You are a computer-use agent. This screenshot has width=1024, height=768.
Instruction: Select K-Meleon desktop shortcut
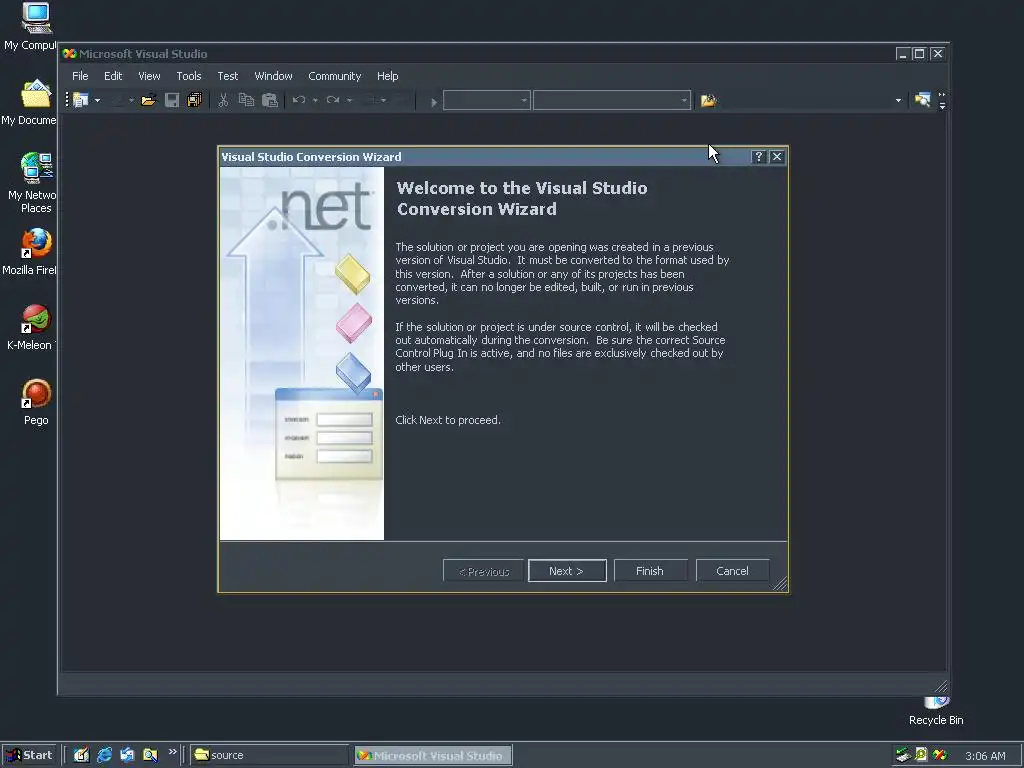tap(31, 327)
